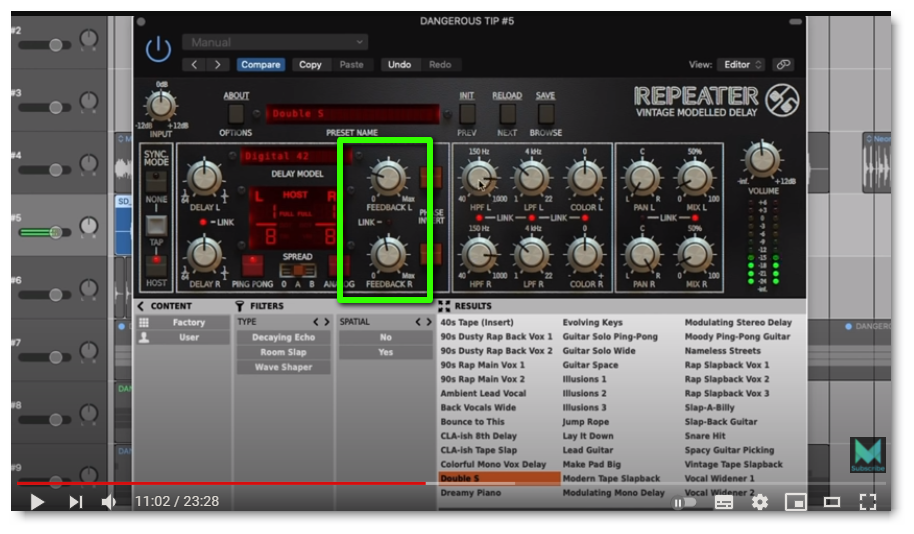
Task: Click the track #5 green volume fader
Action: point(45,233)
